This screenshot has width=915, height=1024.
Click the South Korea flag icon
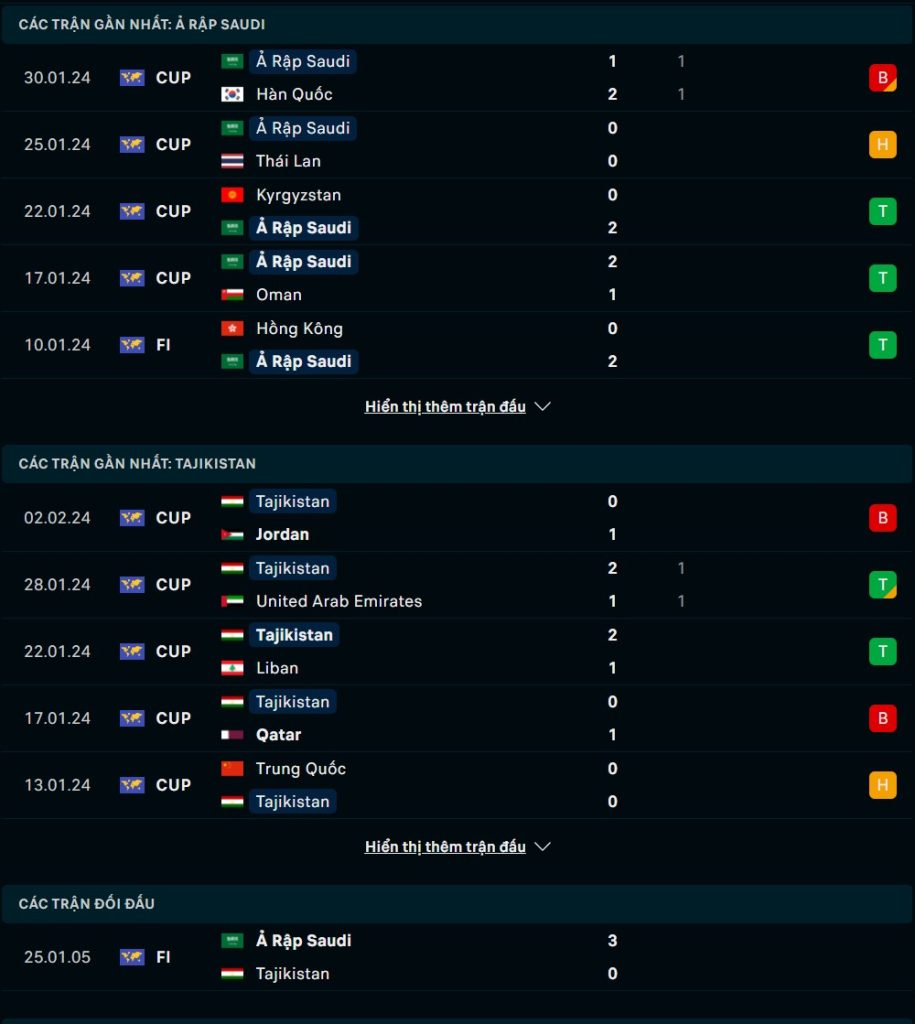(x=232, y=94)
